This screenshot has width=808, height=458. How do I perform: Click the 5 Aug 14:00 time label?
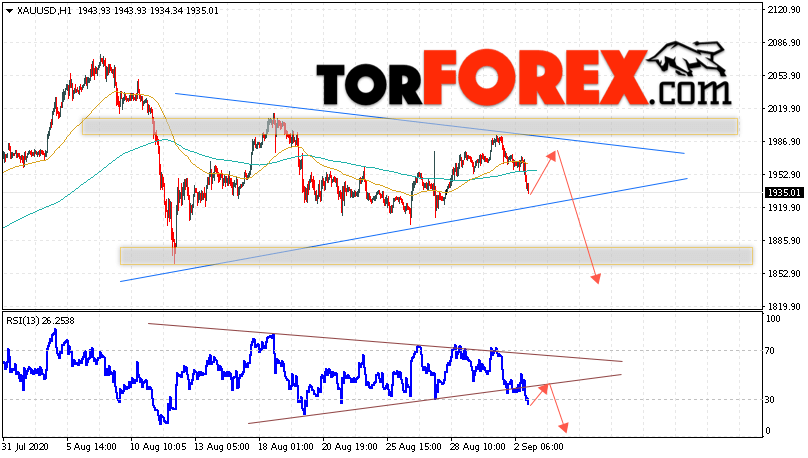click(x=92, y=447)
